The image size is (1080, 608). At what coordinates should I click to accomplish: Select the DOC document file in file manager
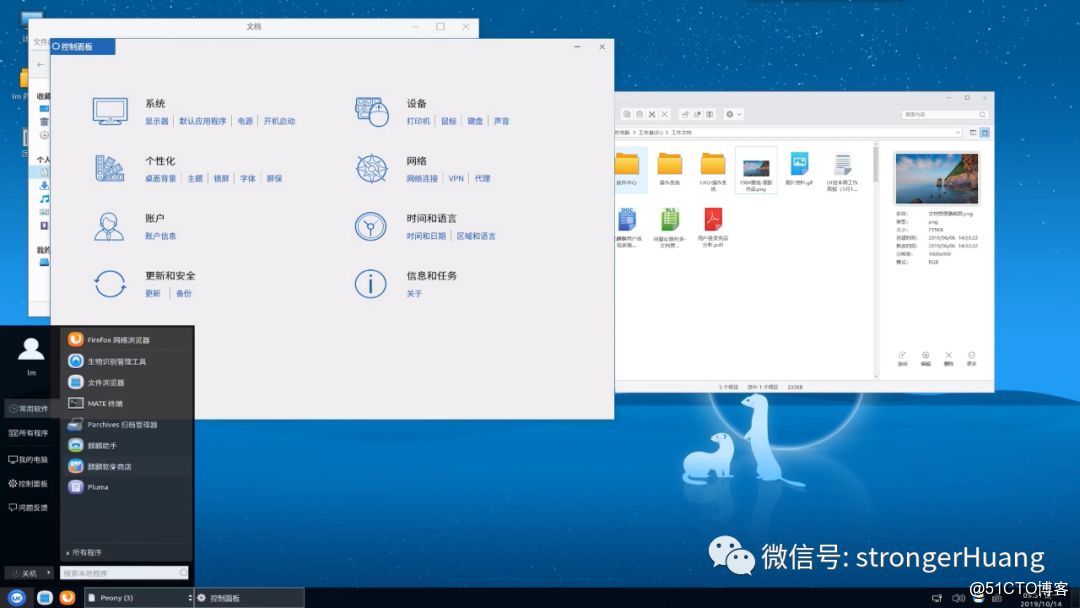click(627, 227)
